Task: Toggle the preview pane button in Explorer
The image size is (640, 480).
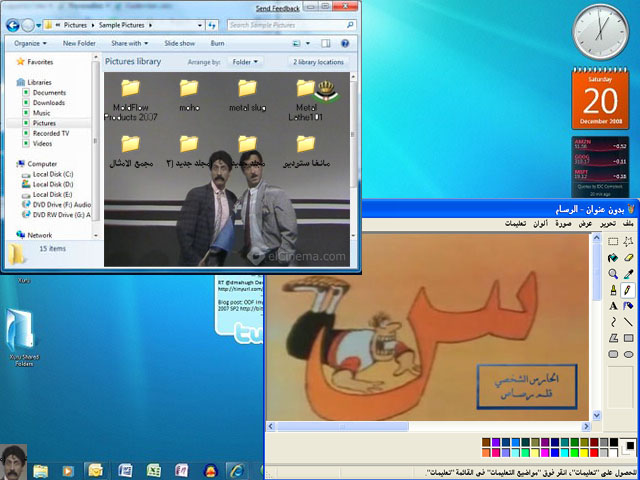Action: coord(325,43)
